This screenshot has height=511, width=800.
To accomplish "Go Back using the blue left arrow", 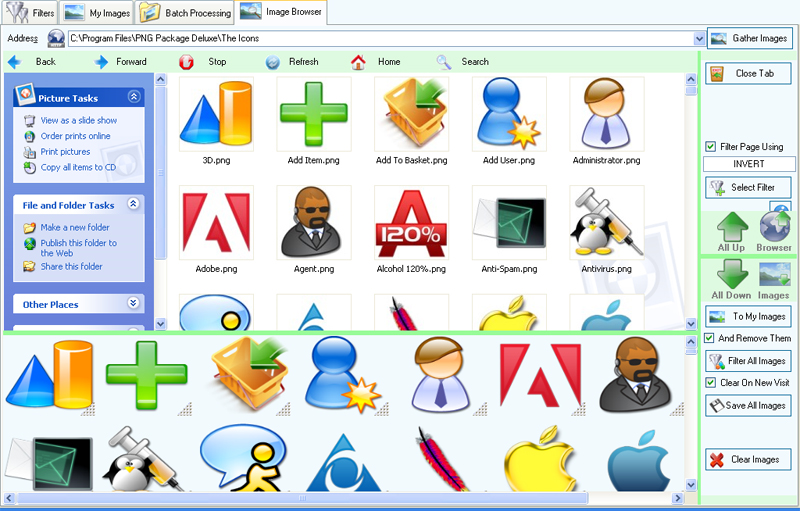I will pos(15,62).
